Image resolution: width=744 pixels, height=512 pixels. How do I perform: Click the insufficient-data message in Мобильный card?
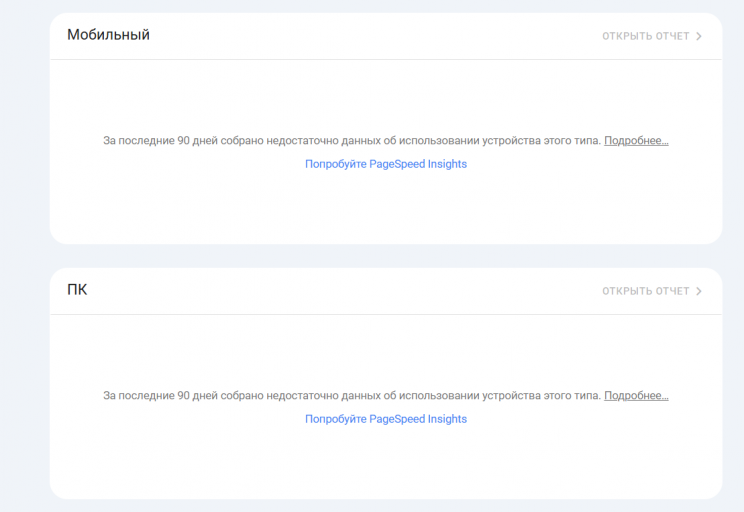tap(352, 141)
